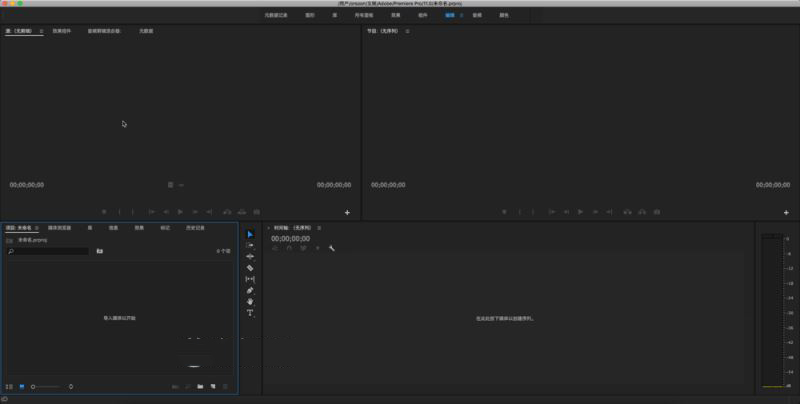Select the Pen tool
Screen dimensions: 800x404
250,290
